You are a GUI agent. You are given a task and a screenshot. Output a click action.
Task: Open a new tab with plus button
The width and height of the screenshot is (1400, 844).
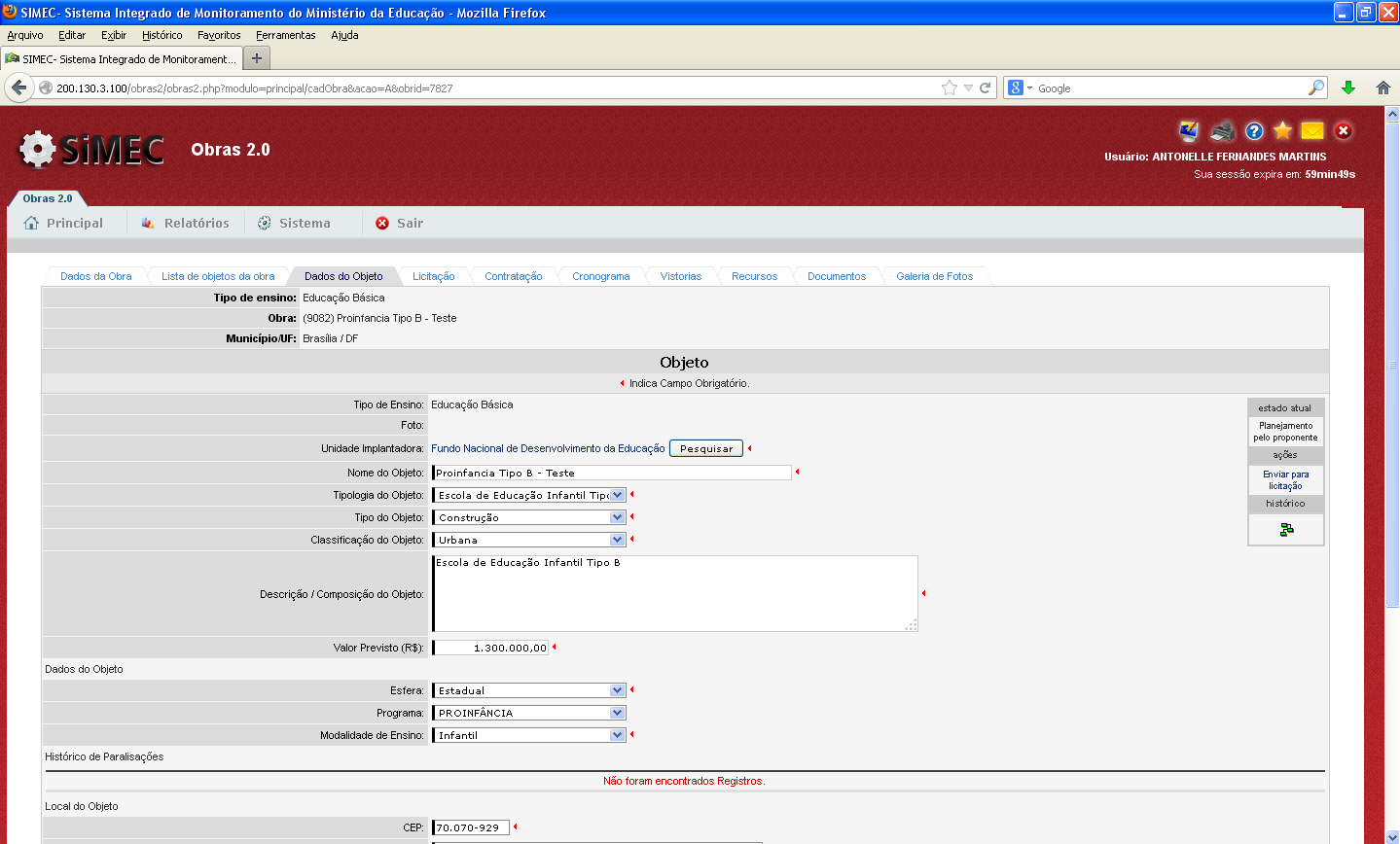[x=257, y=58]
